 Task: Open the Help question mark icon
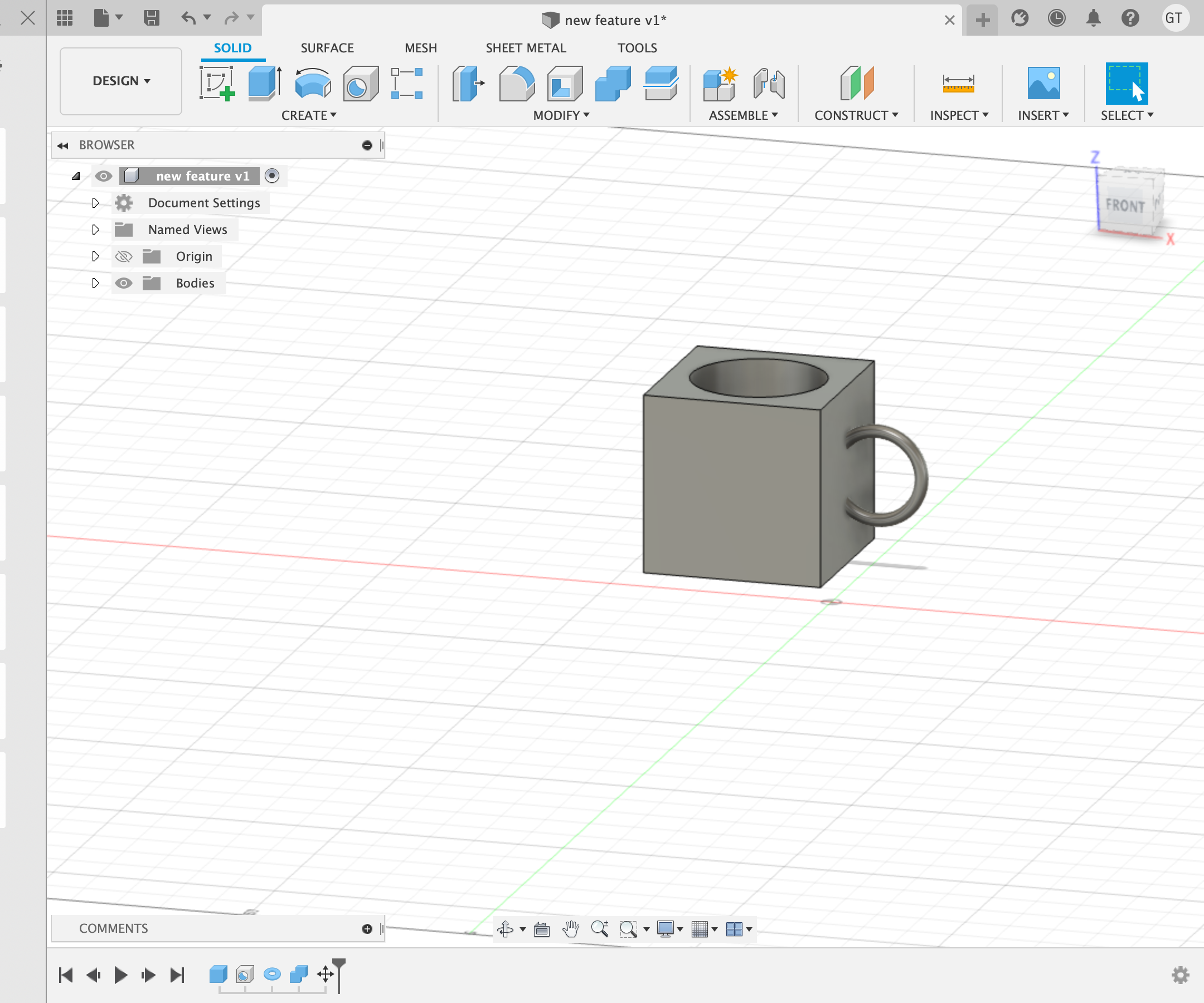click(x=1130, y=18)
